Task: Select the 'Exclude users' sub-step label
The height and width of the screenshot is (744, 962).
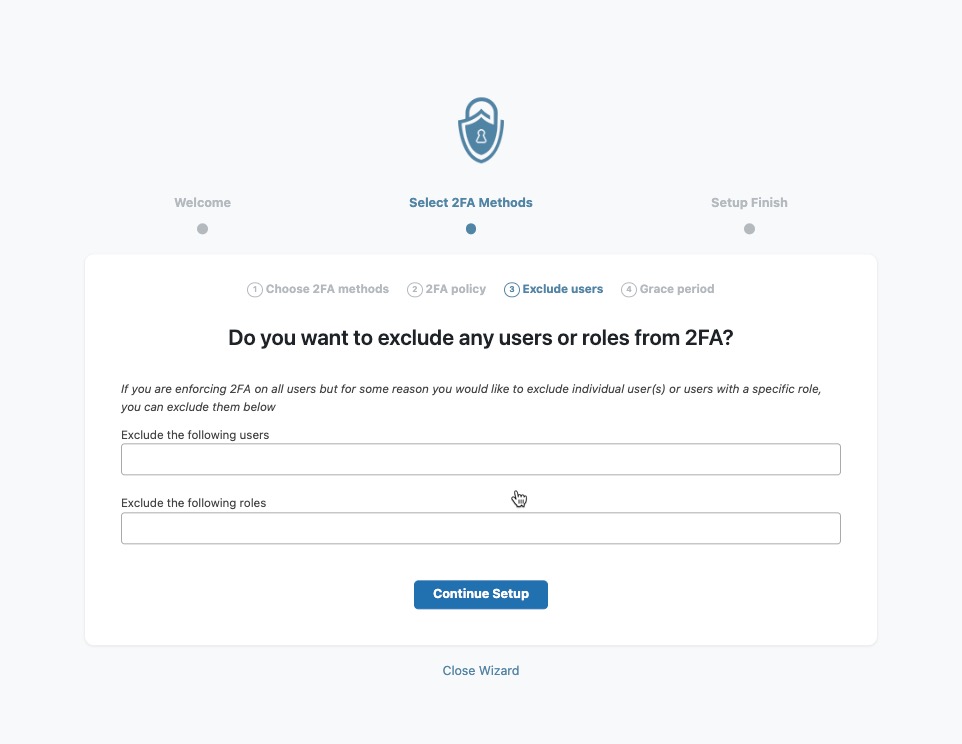Action: 563,289
